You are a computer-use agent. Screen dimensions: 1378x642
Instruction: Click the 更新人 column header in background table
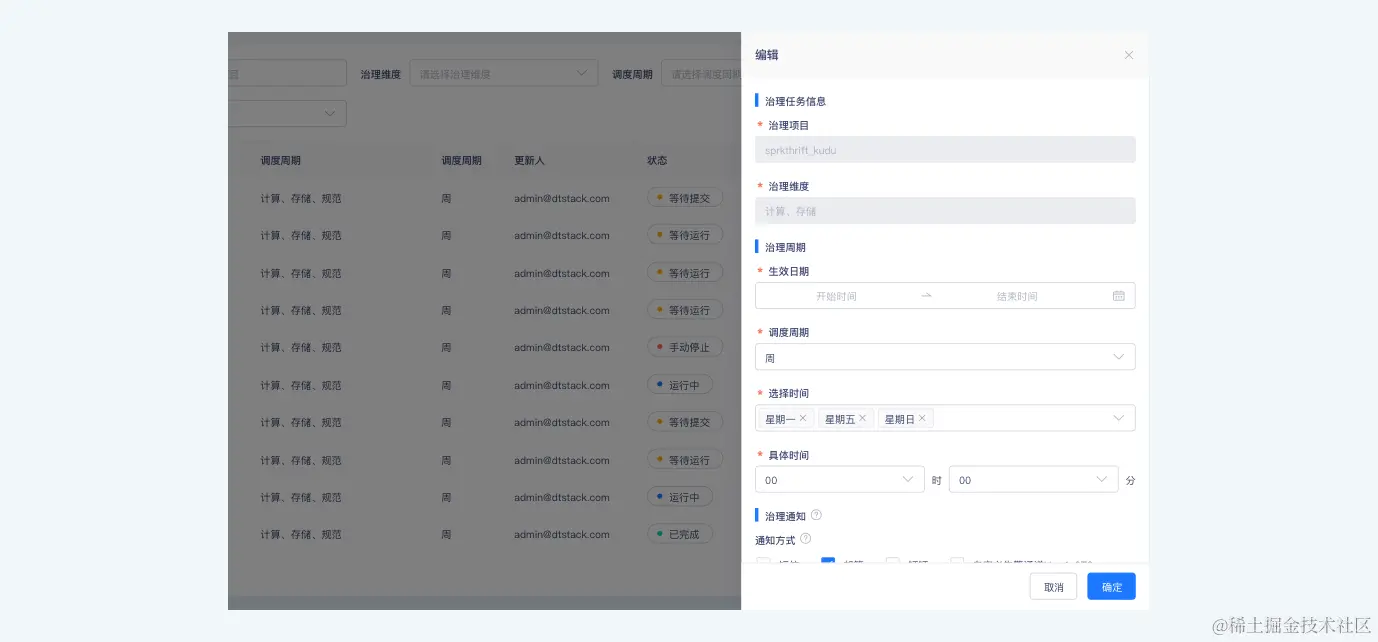(529, 160)
